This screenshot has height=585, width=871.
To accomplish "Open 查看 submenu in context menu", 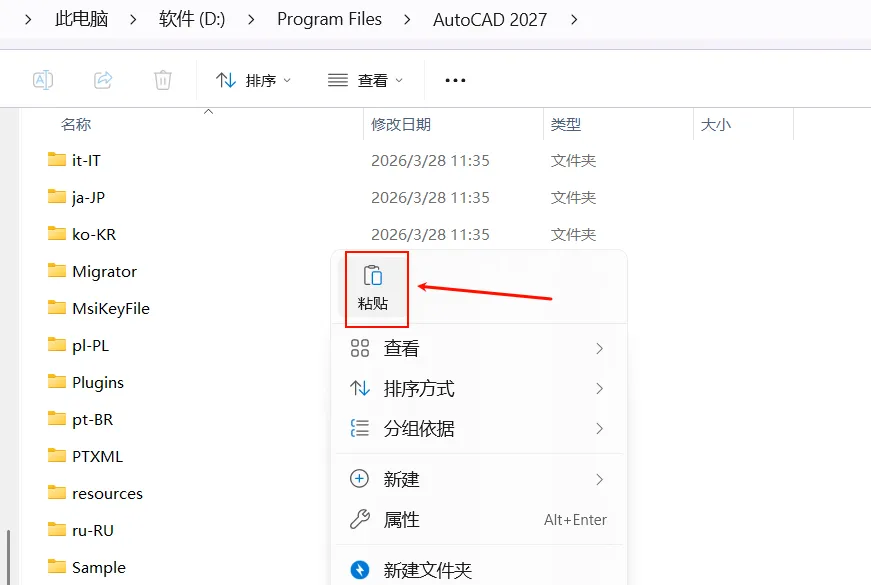I will pyautogui.click(x=479, y=348).
